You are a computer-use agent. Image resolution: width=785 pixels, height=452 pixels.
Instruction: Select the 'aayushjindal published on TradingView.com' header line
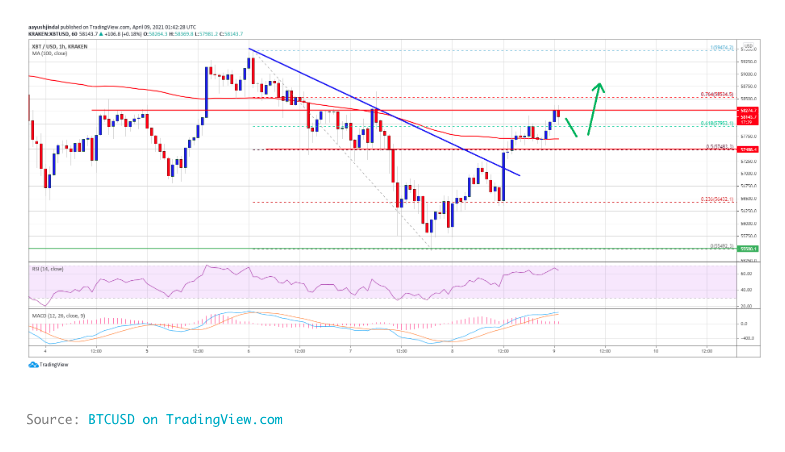tap(112, 27)
